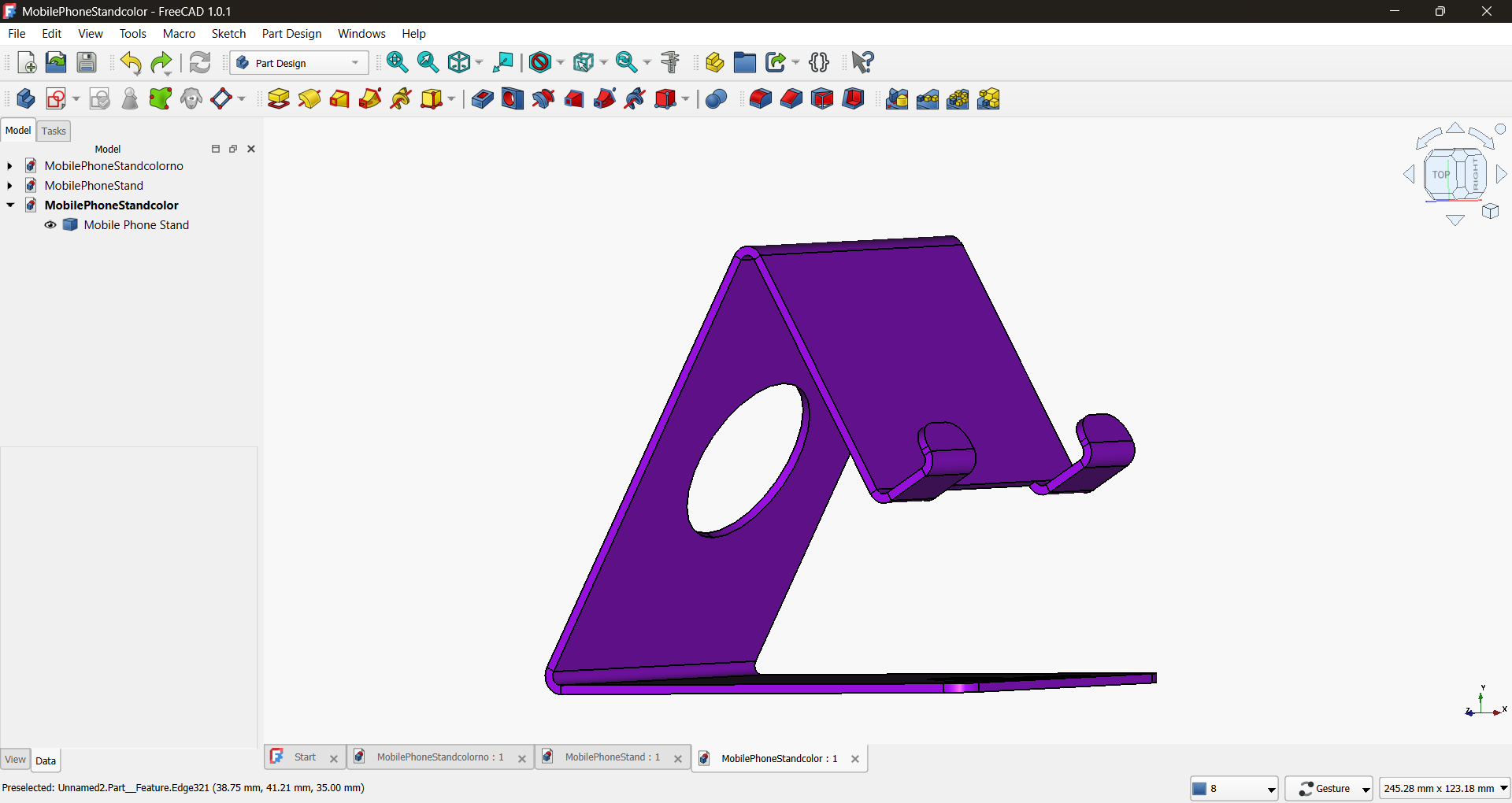This screenshot has width=1512, height=803.
Task: Select the Pocket tool
Action: [x=482, y=98]
